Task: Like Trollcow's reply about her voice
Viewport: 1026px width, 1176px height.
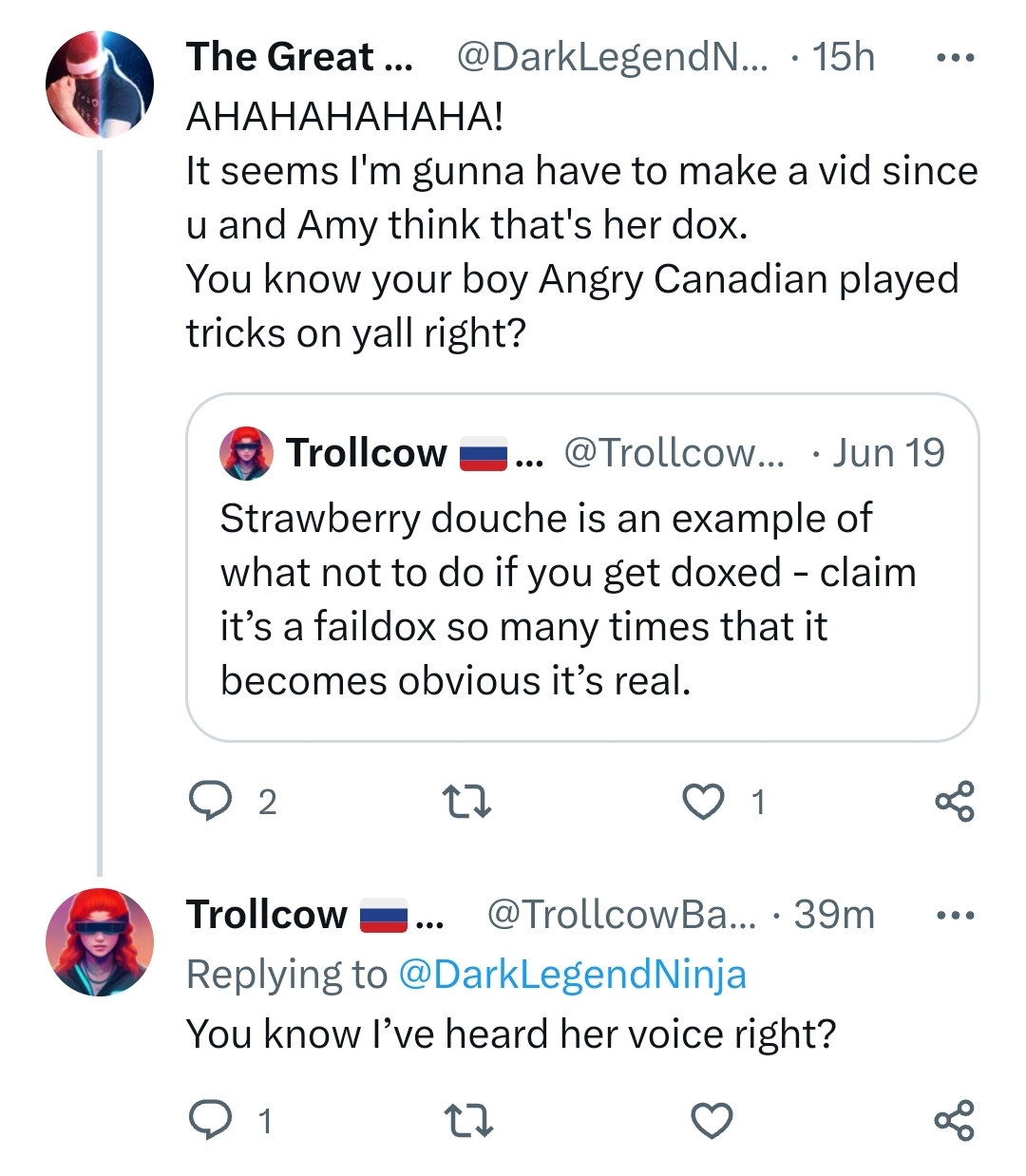Action: pos(711,1121)
